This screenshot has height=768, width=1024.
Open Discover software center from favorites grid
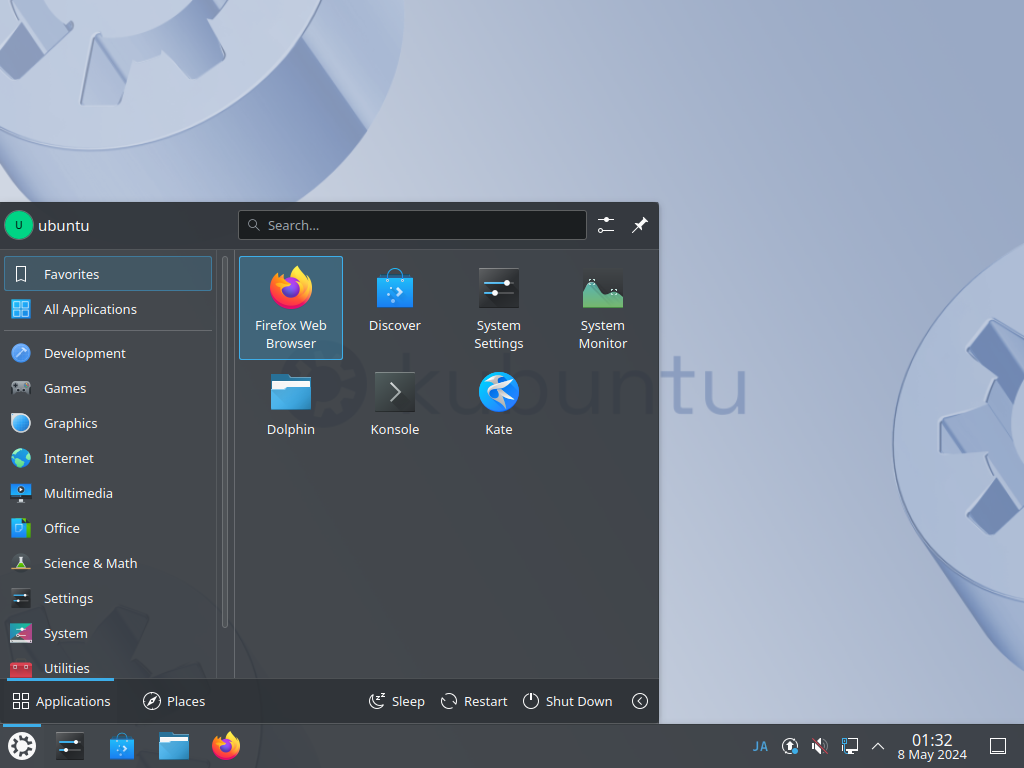394,308
